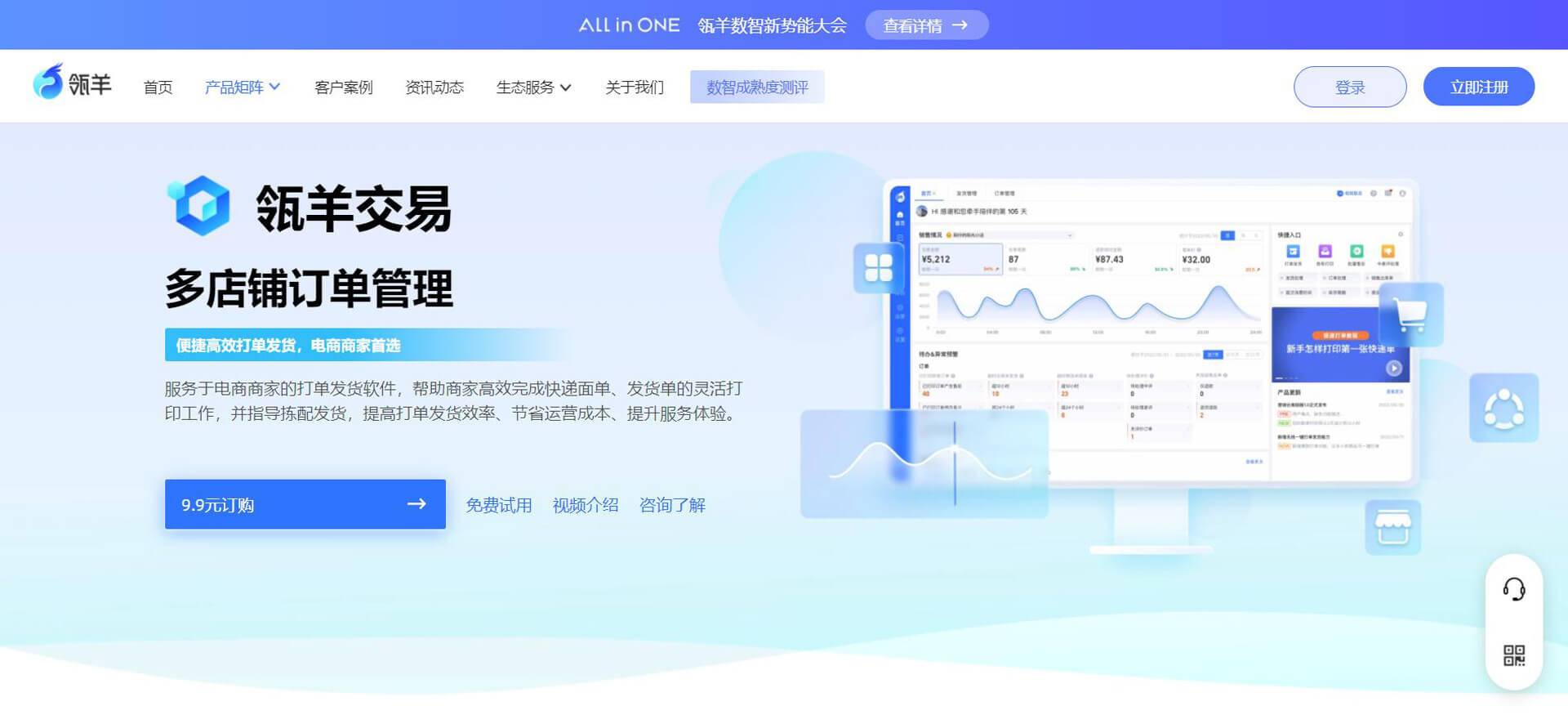Click the storefront shop icon
The image size is (1568, 715).
(x=1392, y=528)
